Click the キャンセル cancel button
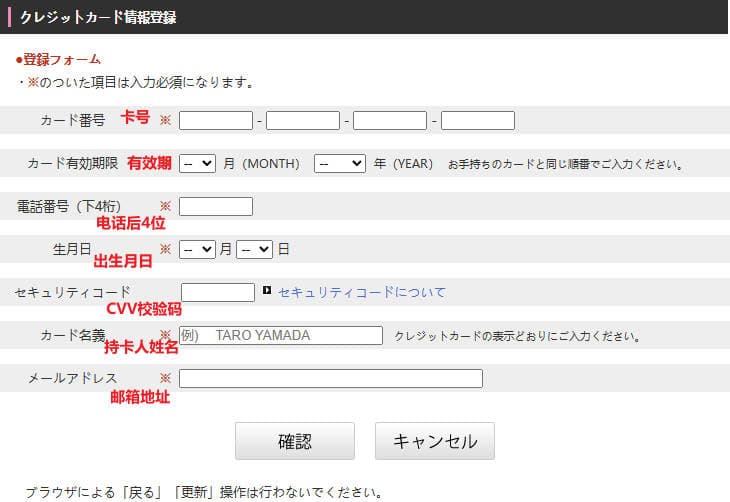The height and width of the screenshot is (502, 730). coord(435,441)
